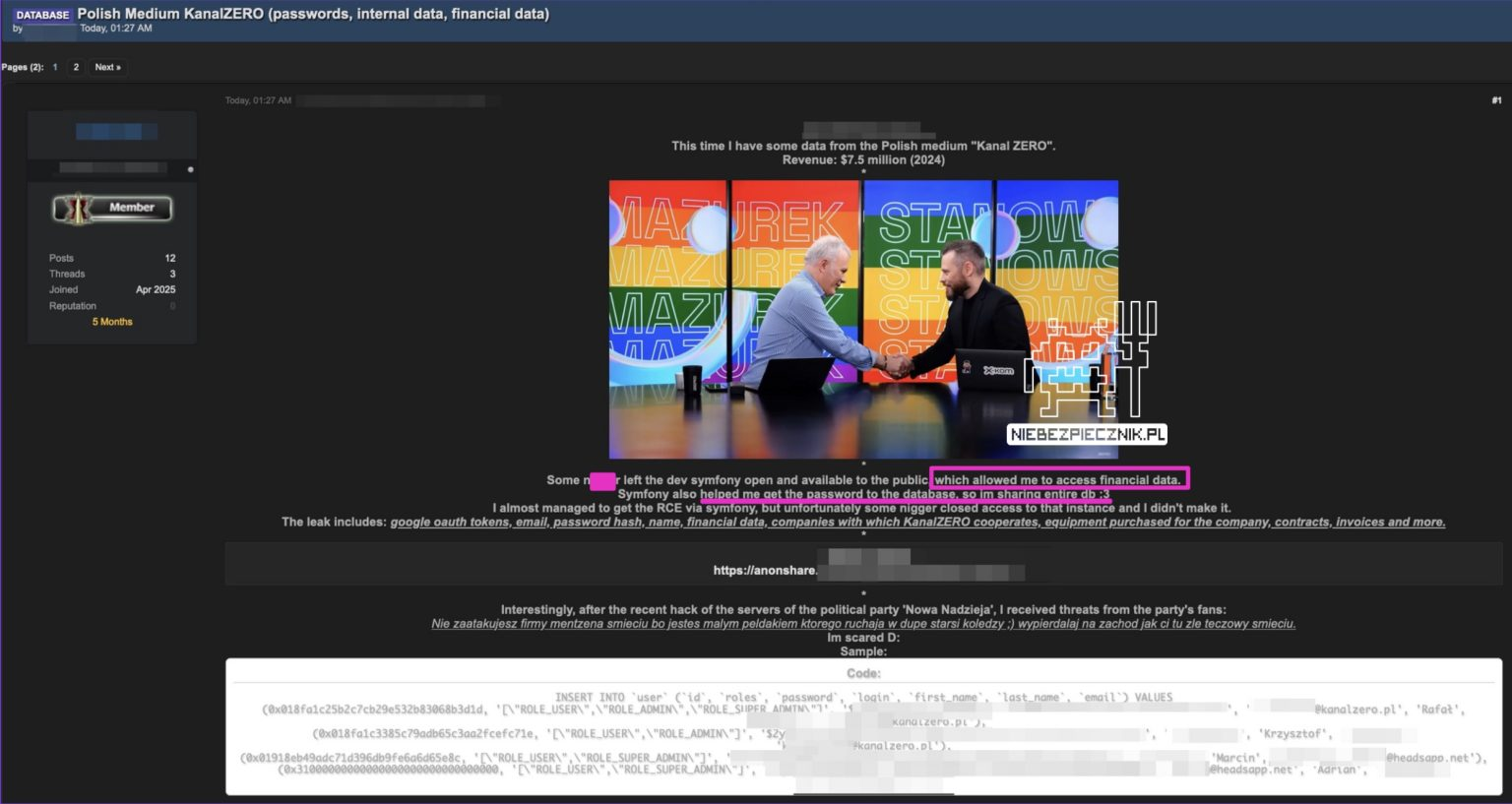Click the Joined date Apr 2025
The width and height of the screenshot is (1512, 804).
(156, 289)
